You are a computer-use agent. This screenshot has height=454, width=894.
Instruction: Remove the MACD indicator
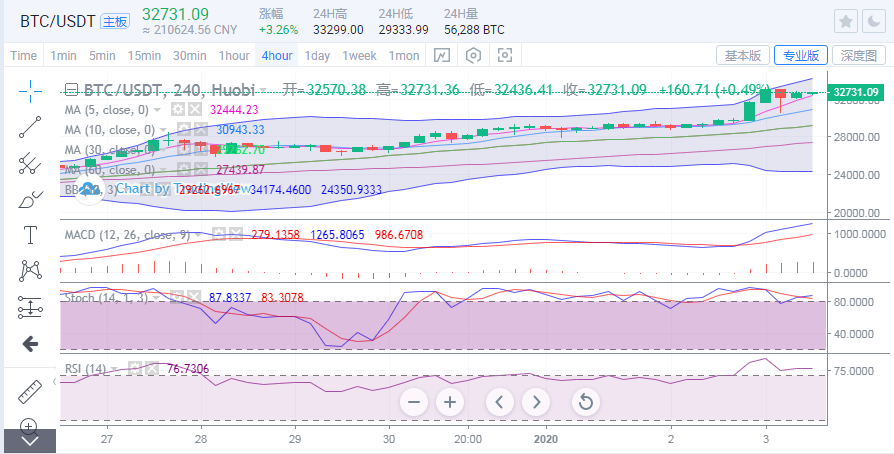point(235,234)
